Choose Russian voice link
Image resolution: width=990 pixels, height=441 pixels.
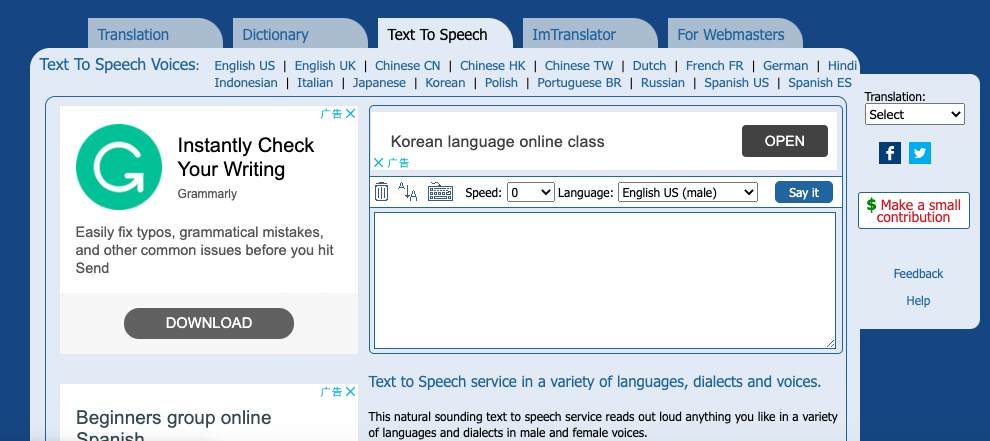tap(663, 83)
